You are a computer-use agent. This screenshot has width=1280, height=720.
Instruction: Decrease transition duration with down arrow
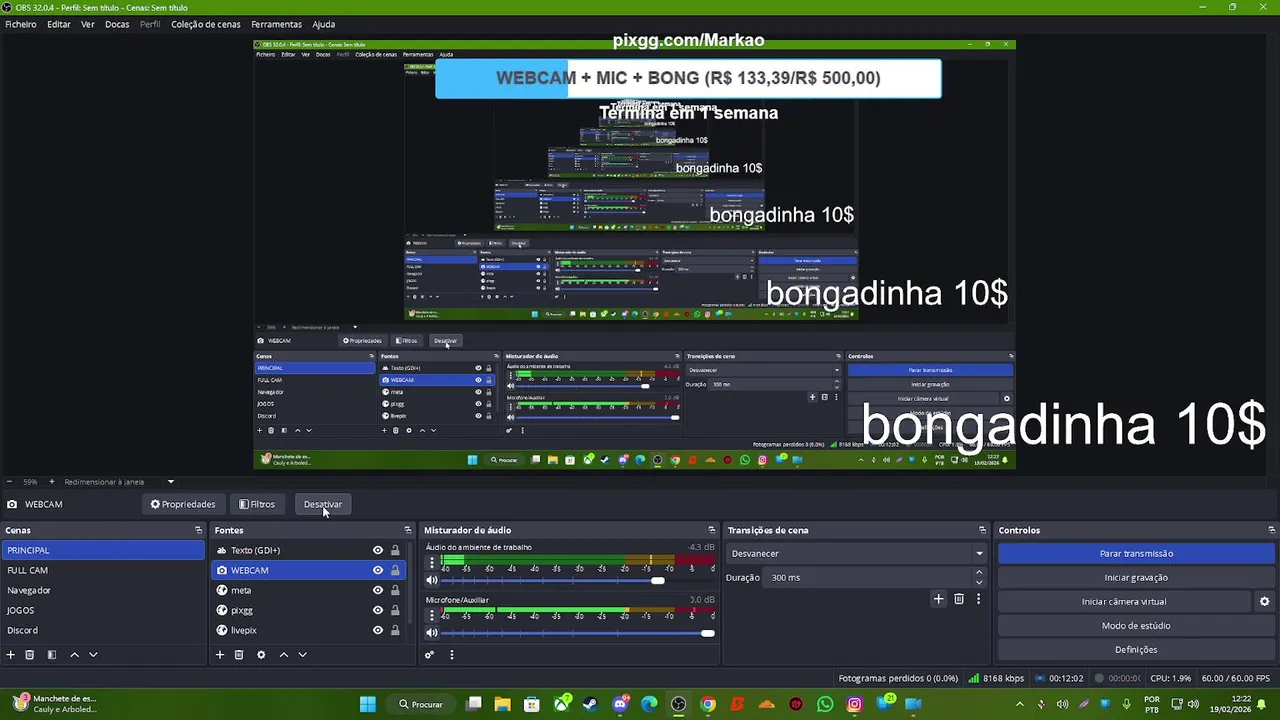click(x=979, y=582)
